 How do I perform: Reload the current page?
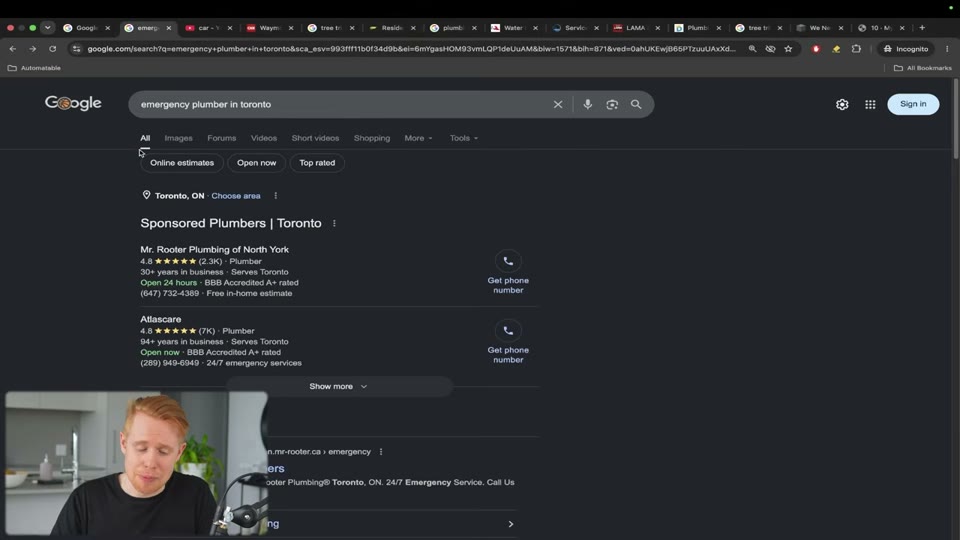(53, 49)
